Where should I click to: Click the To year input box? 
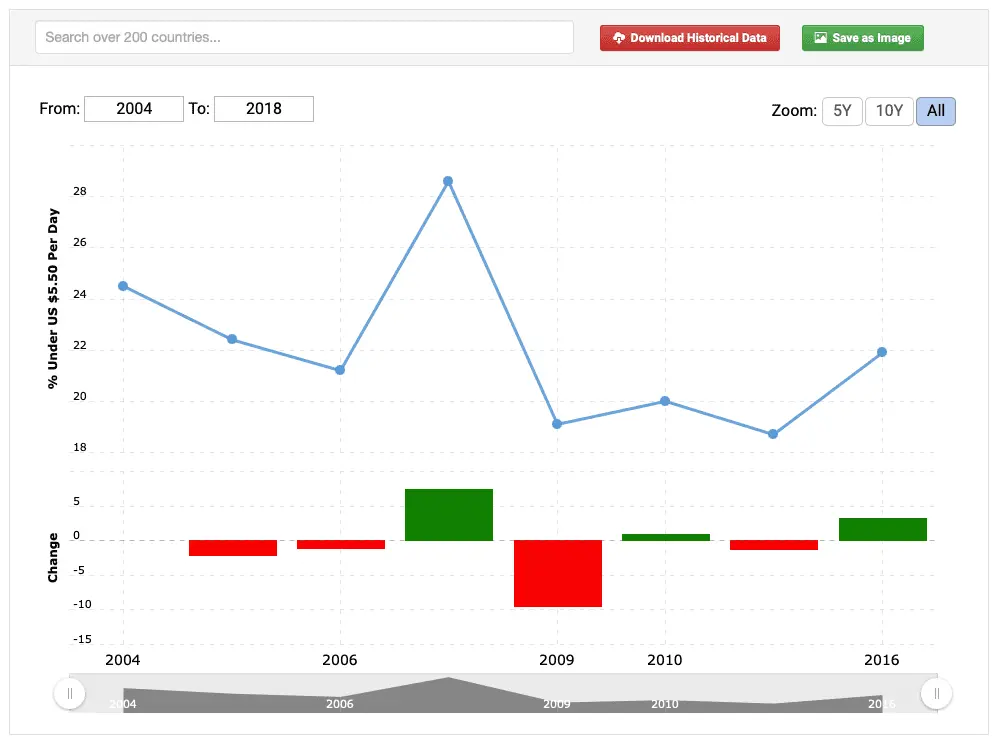coord(264,109)
